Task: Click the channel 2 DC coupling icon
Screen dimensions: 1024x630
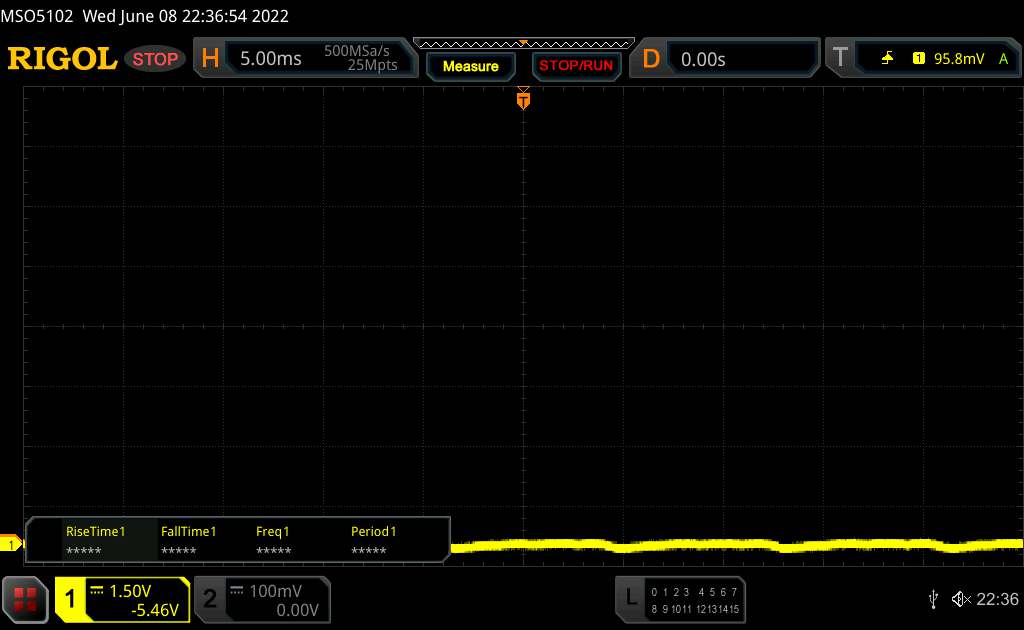Action: coord(236,590)
